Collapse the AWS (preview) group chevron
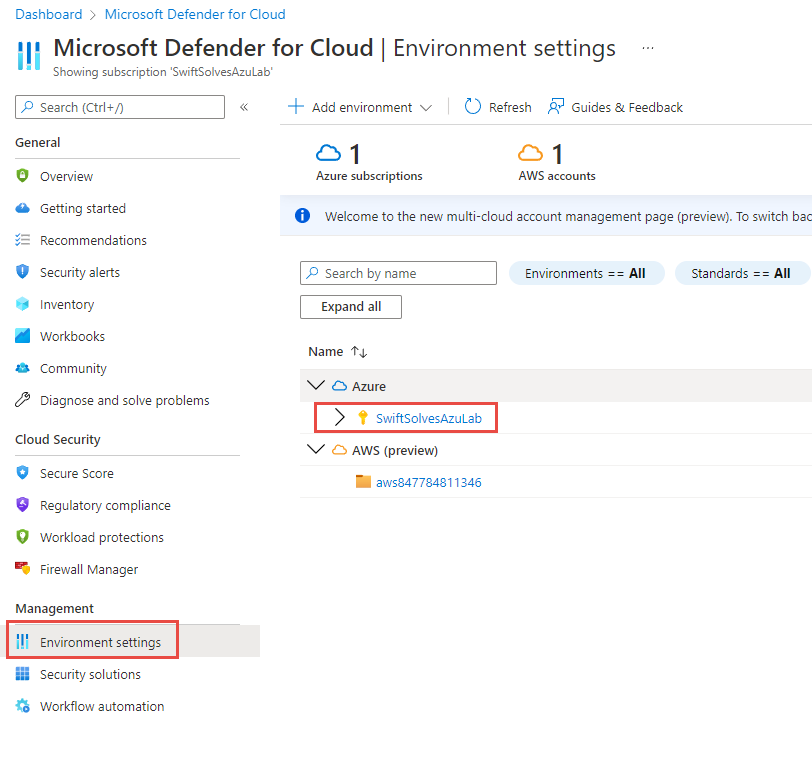Viewport: 812px width, 776px height. tap(315, 450)
